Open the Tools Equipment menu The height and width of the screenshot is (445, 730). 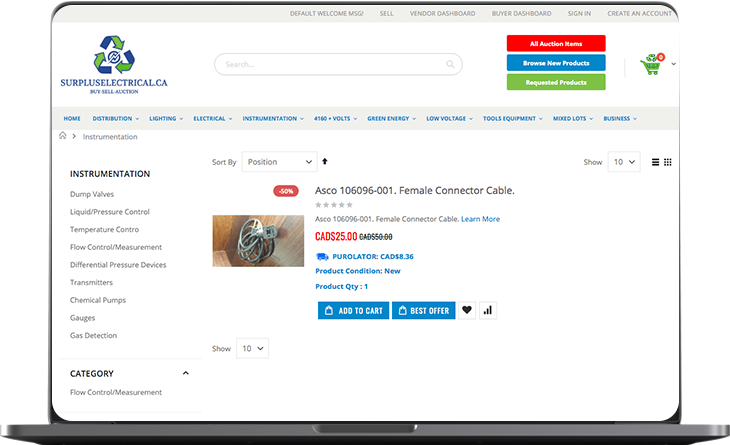513,119
